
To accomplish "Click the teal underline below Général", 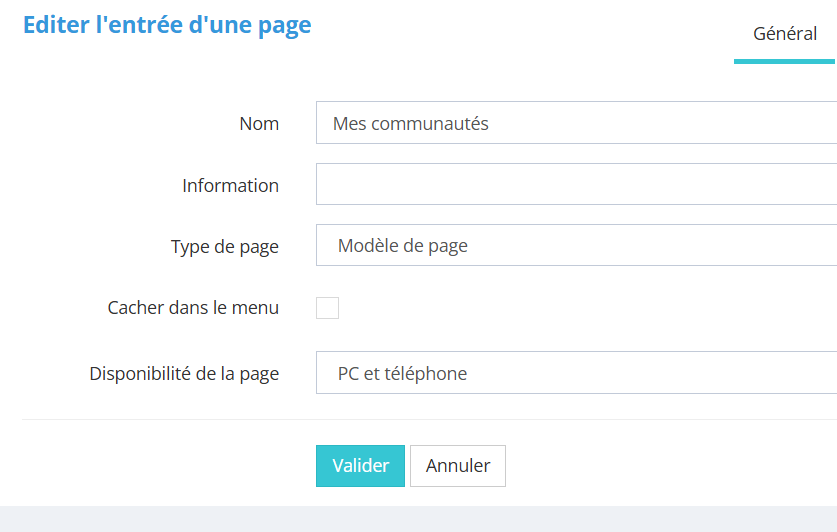I will 785,61.
